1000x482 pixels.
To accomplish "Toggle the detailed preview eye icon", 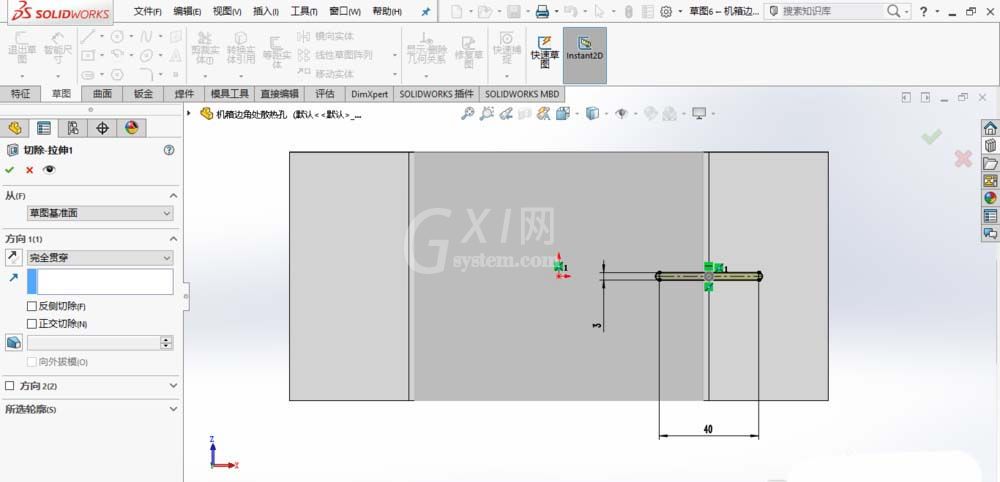I will pyautogui.click(x=49, y=170).
